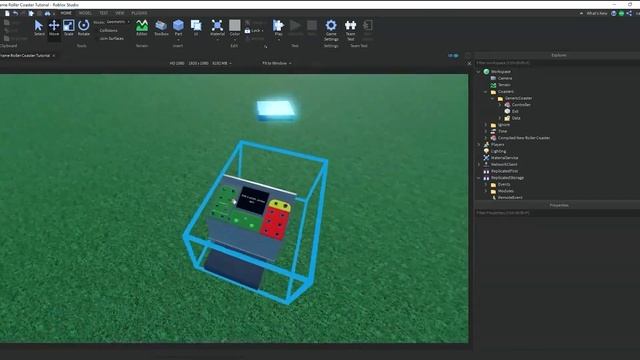Open the Part type dropdown arrow
The width and height of the screenshot is (640, 360).
point(178,40)
